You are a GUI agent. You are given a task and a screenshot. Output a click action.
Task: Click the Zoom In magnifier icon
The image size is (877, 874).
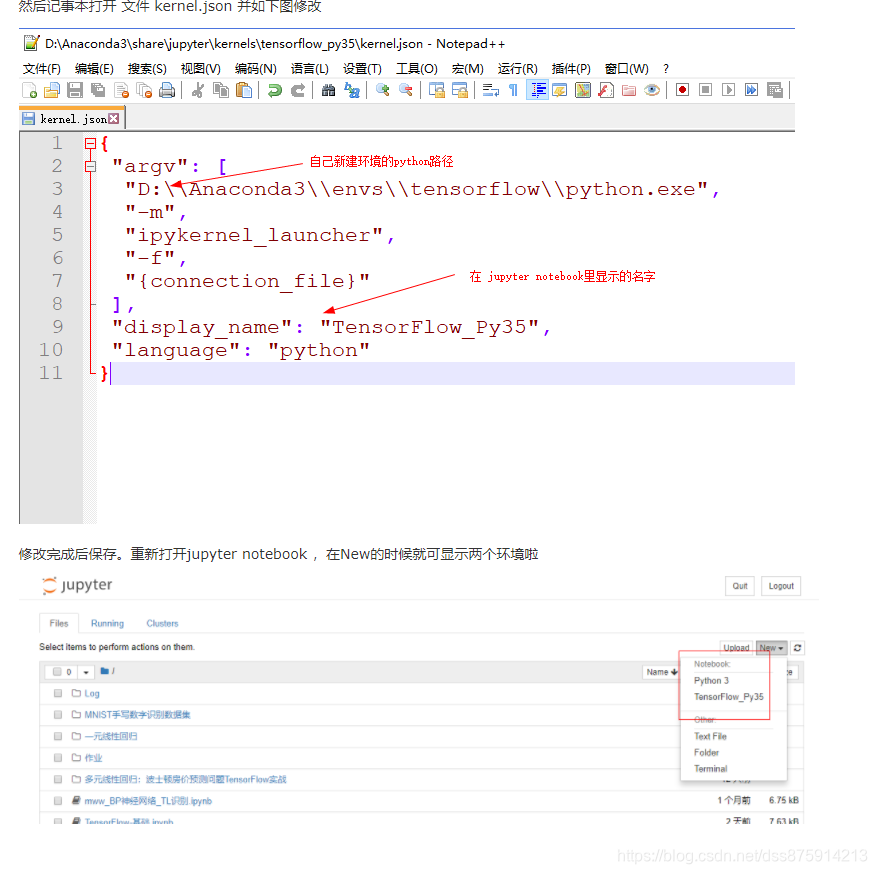[383, 90]
